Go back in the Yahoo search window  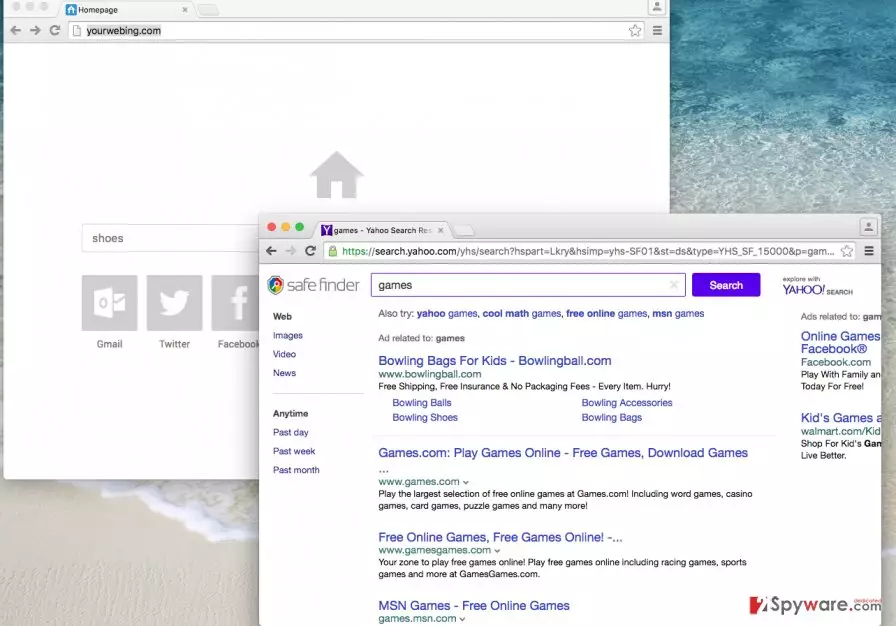tap(271, 251)
